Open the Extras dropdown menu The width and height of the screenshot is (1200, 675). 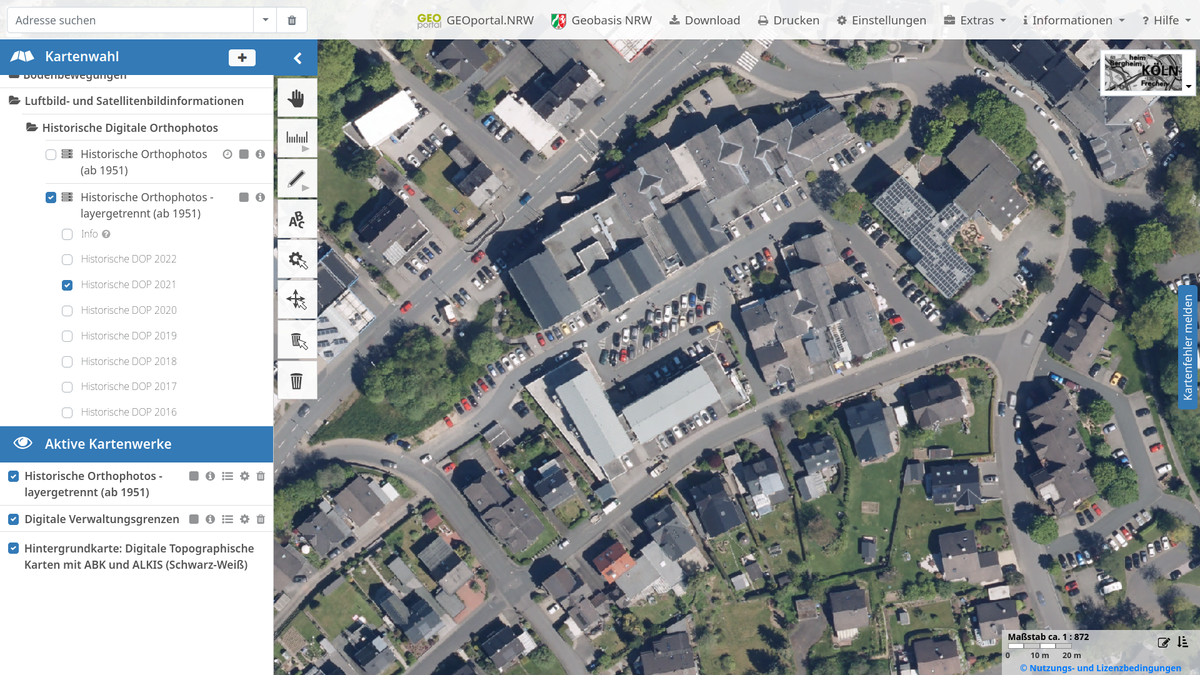[976, 20]
